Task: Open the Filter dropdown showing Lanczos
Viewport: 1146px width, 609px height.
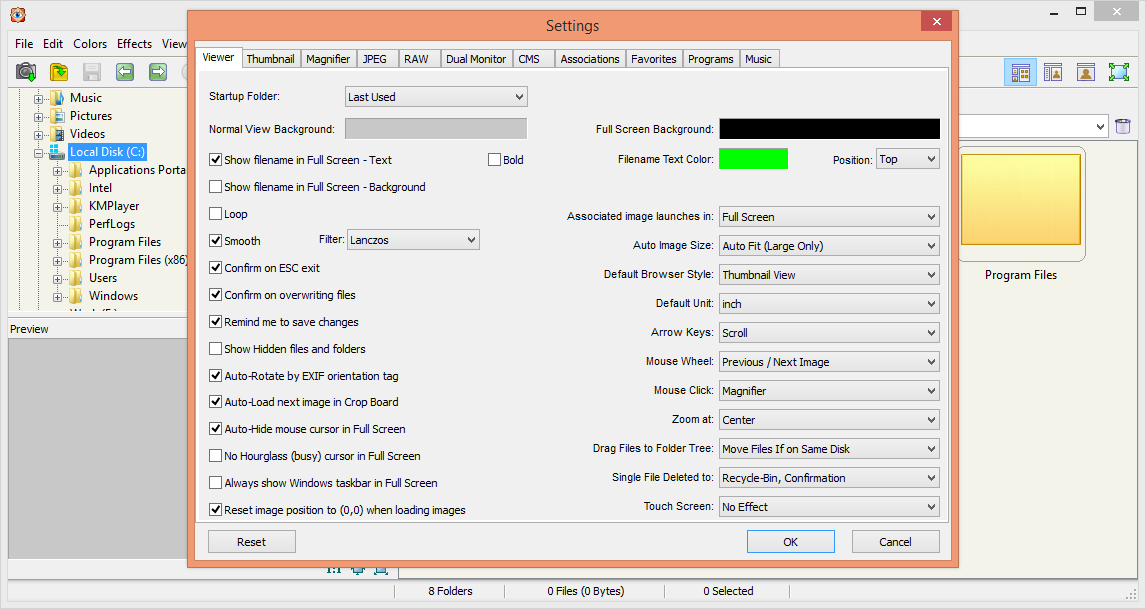Action: pyautogui.click(x=413, y=240)
